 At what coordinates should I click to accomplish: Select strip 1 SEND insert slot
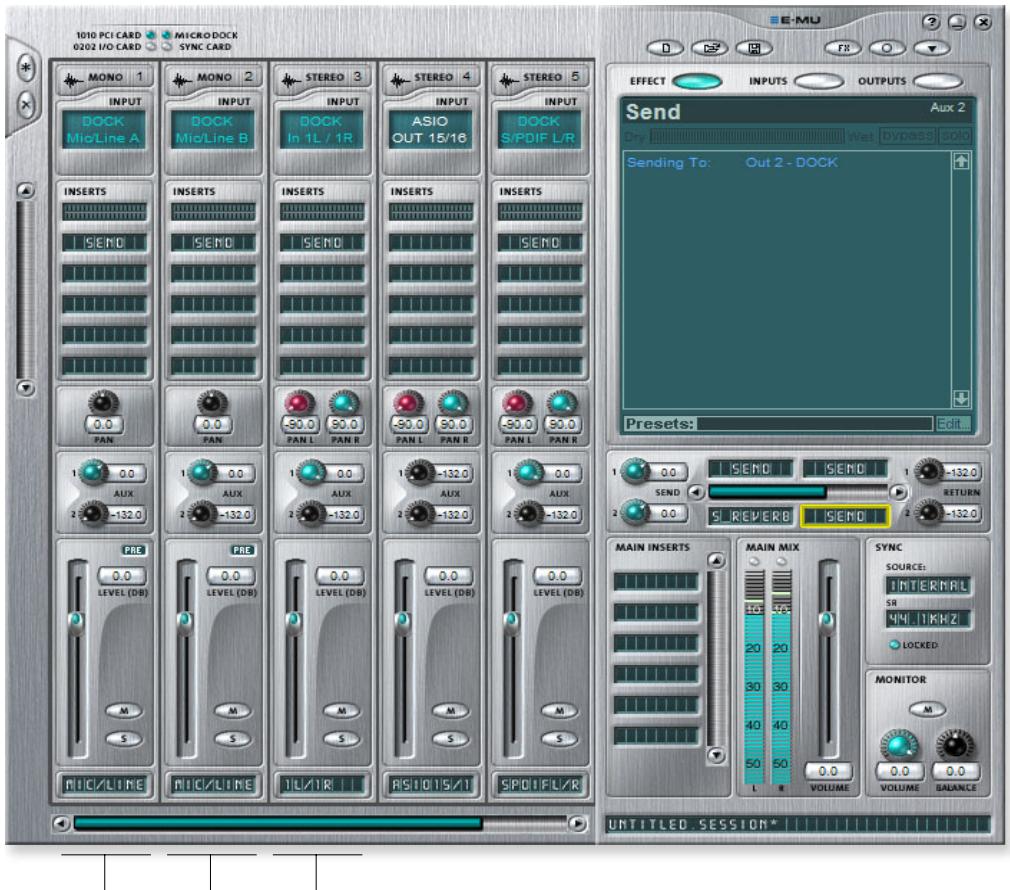click(104, 242)
